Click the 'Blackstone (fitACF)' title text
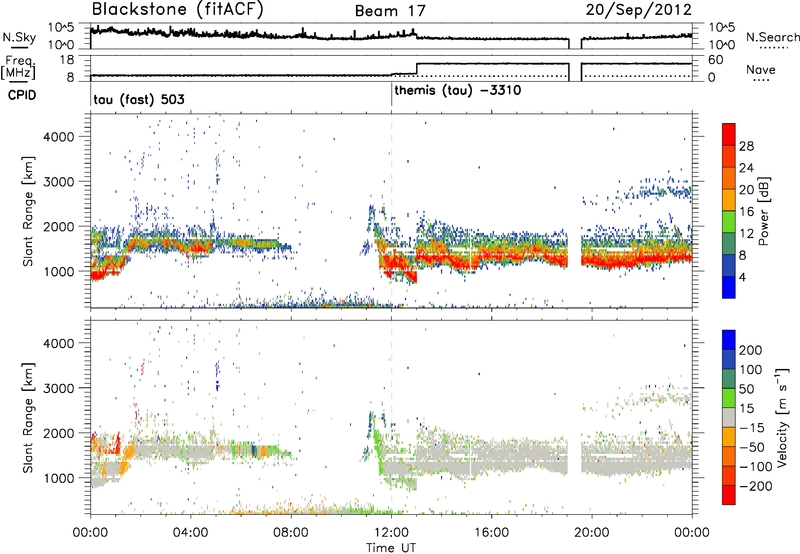The image size is (800, 554). 177,10
